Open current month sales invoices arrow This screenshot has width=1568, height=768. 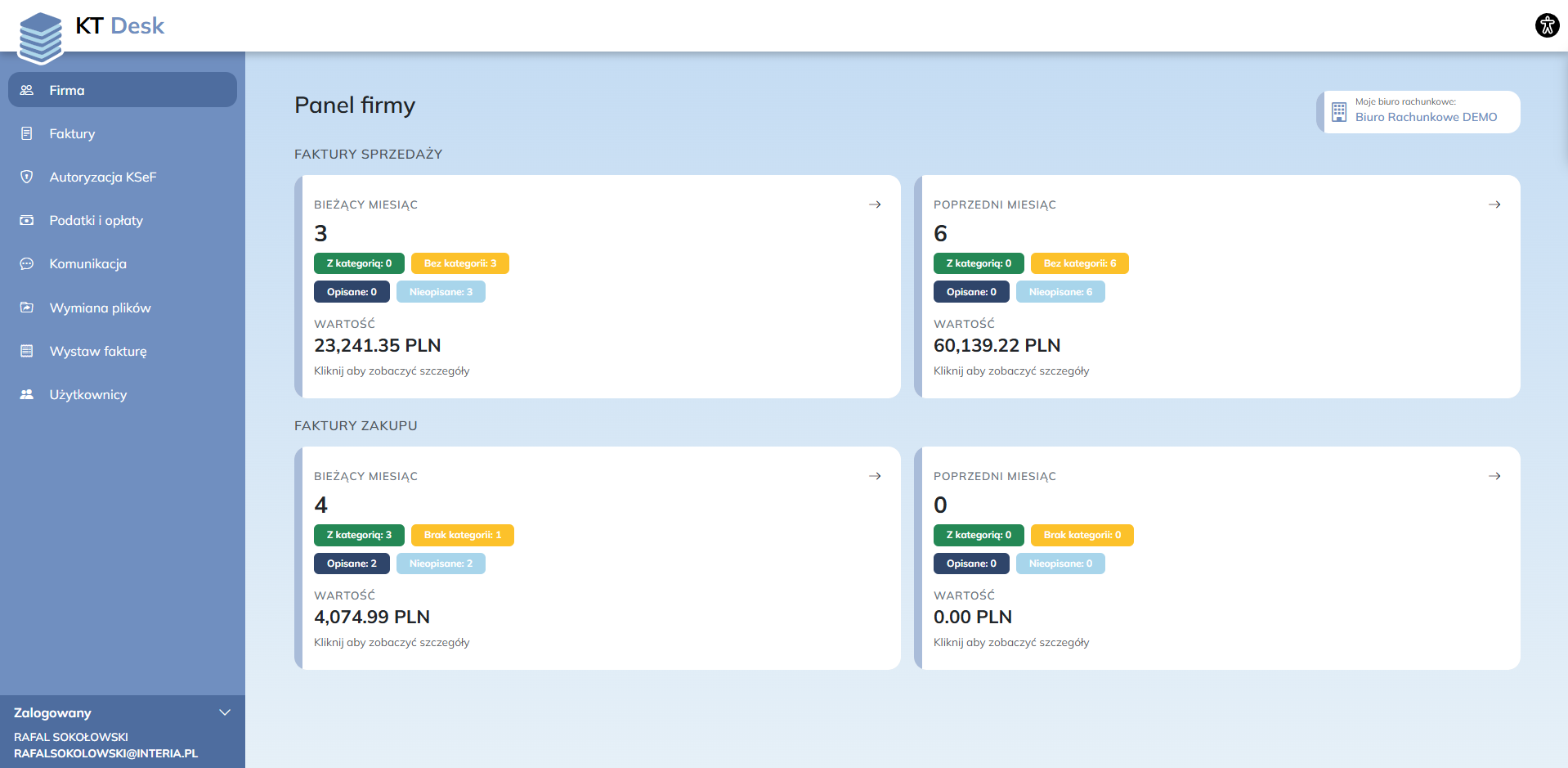[875, 204]
